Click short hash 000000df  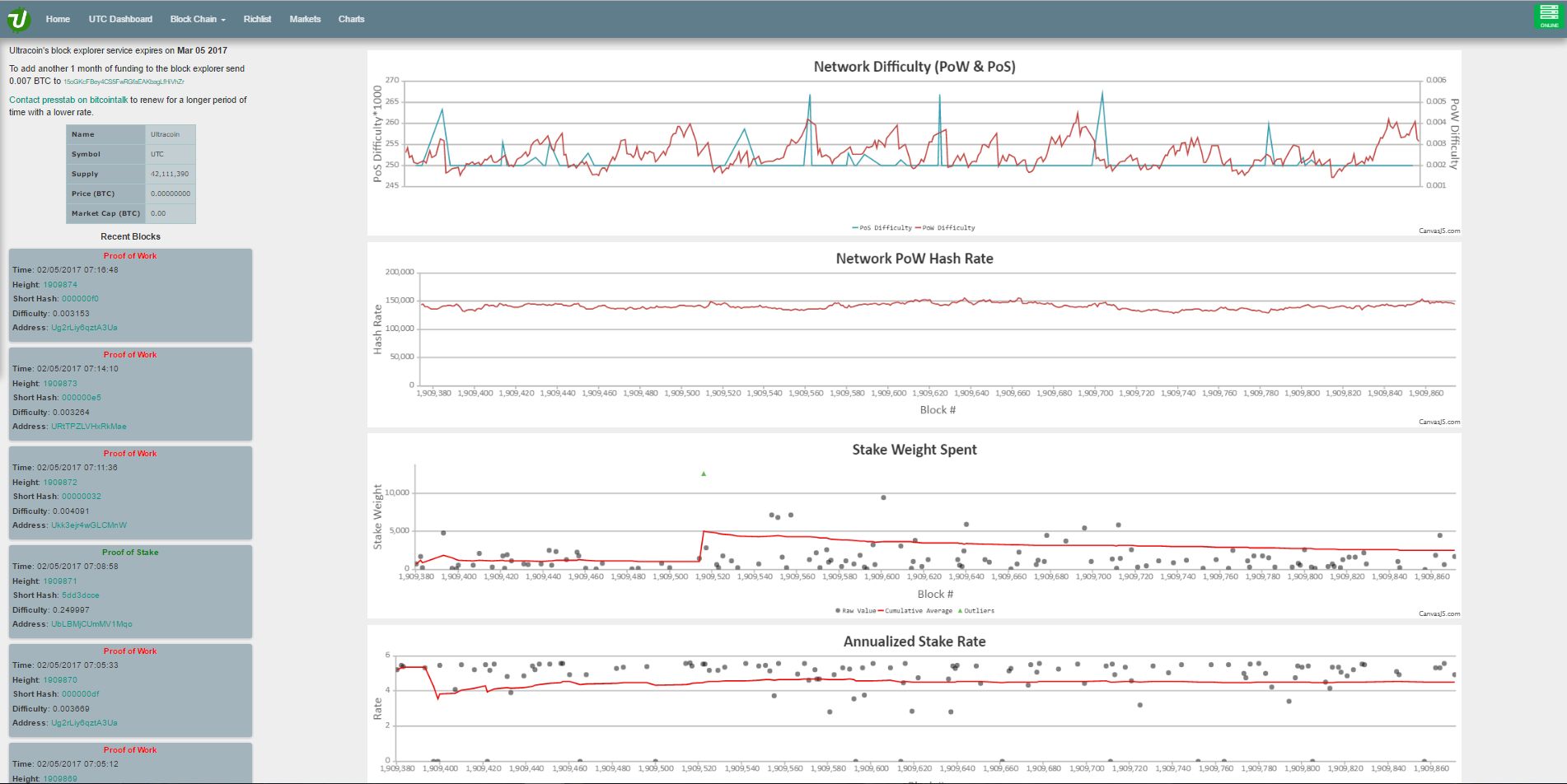(81, 694)
